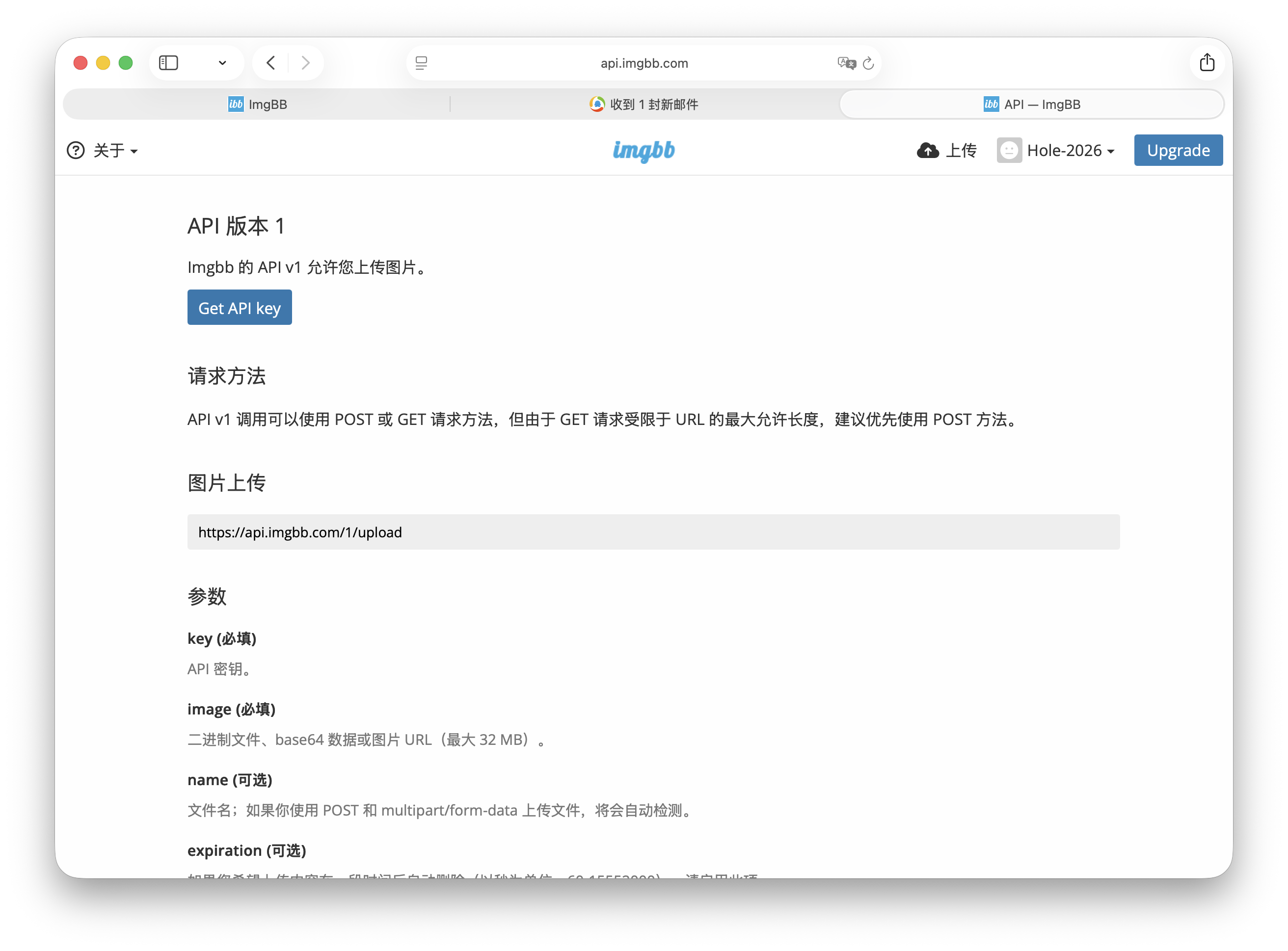
Task: Click the forward navigation arrow
Action: [x=306, y=63]
